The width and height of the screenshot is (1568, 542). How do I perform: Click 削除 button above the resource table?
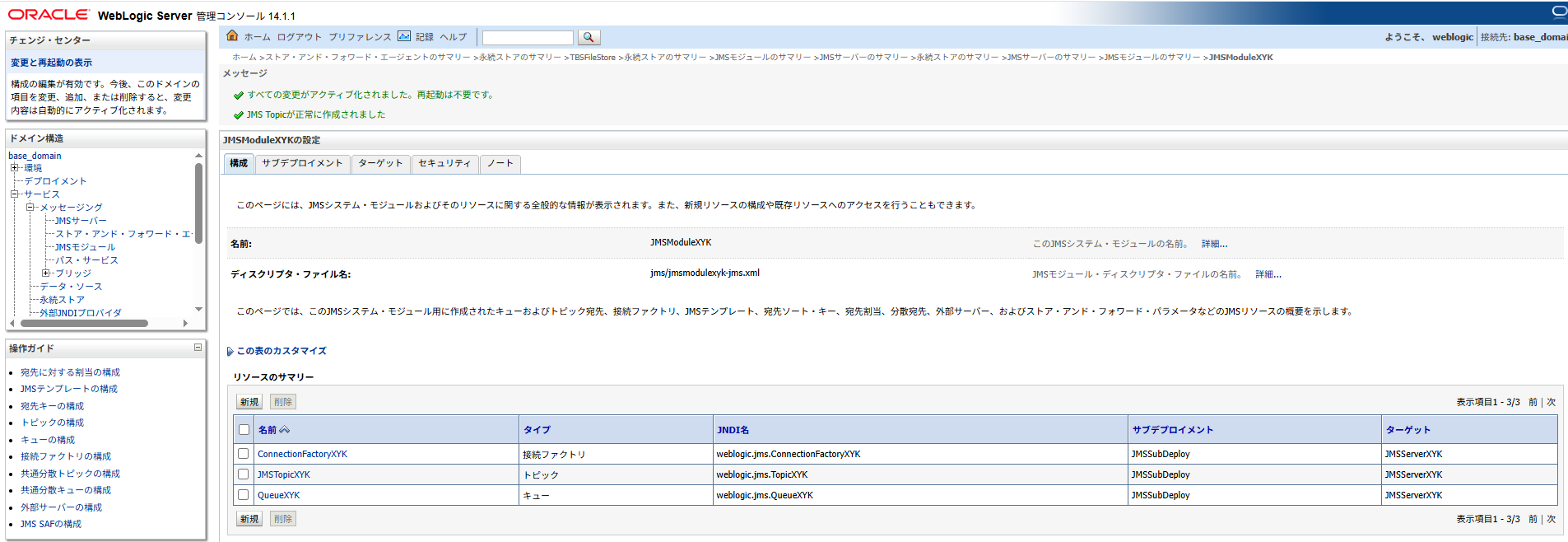(x=283, y=402)
